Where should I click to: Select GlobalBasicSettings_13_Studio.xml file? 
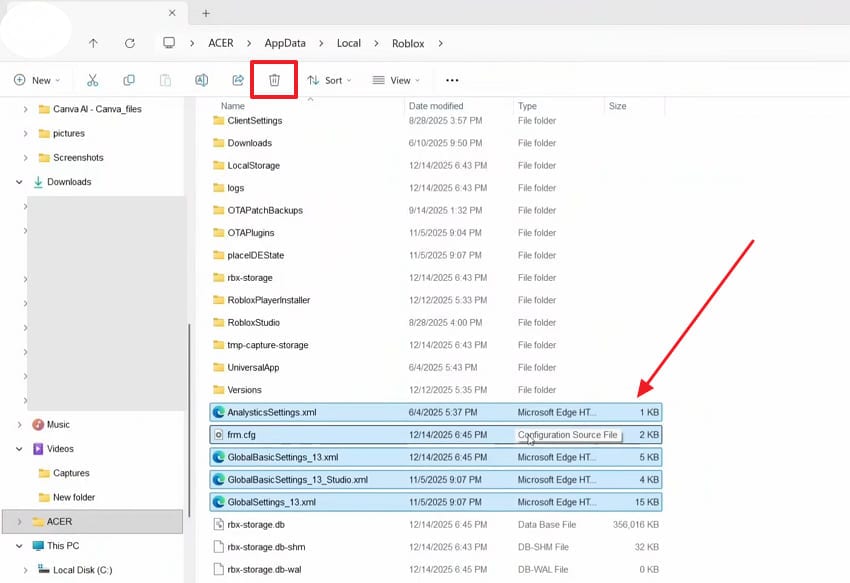pyautogui.click(x=435, y=479)
